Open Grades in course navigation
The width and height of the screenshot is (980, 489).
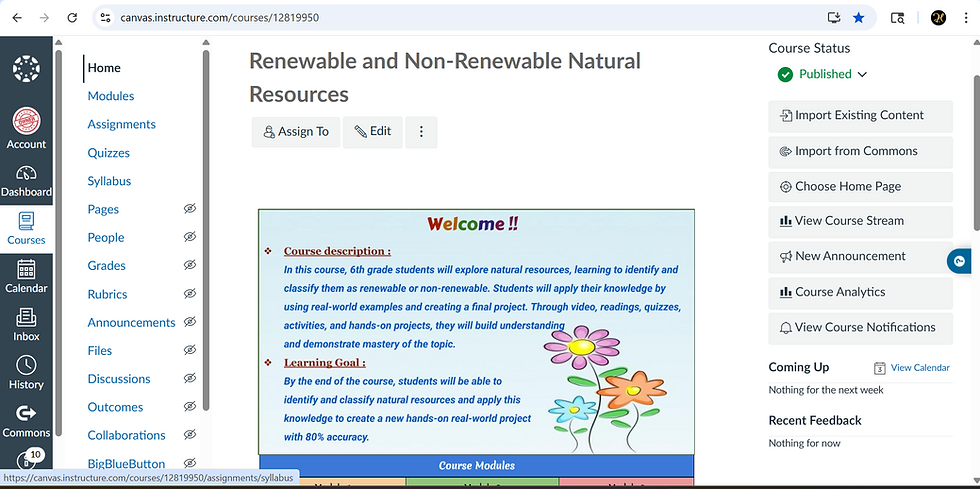[x=106, y=266]
